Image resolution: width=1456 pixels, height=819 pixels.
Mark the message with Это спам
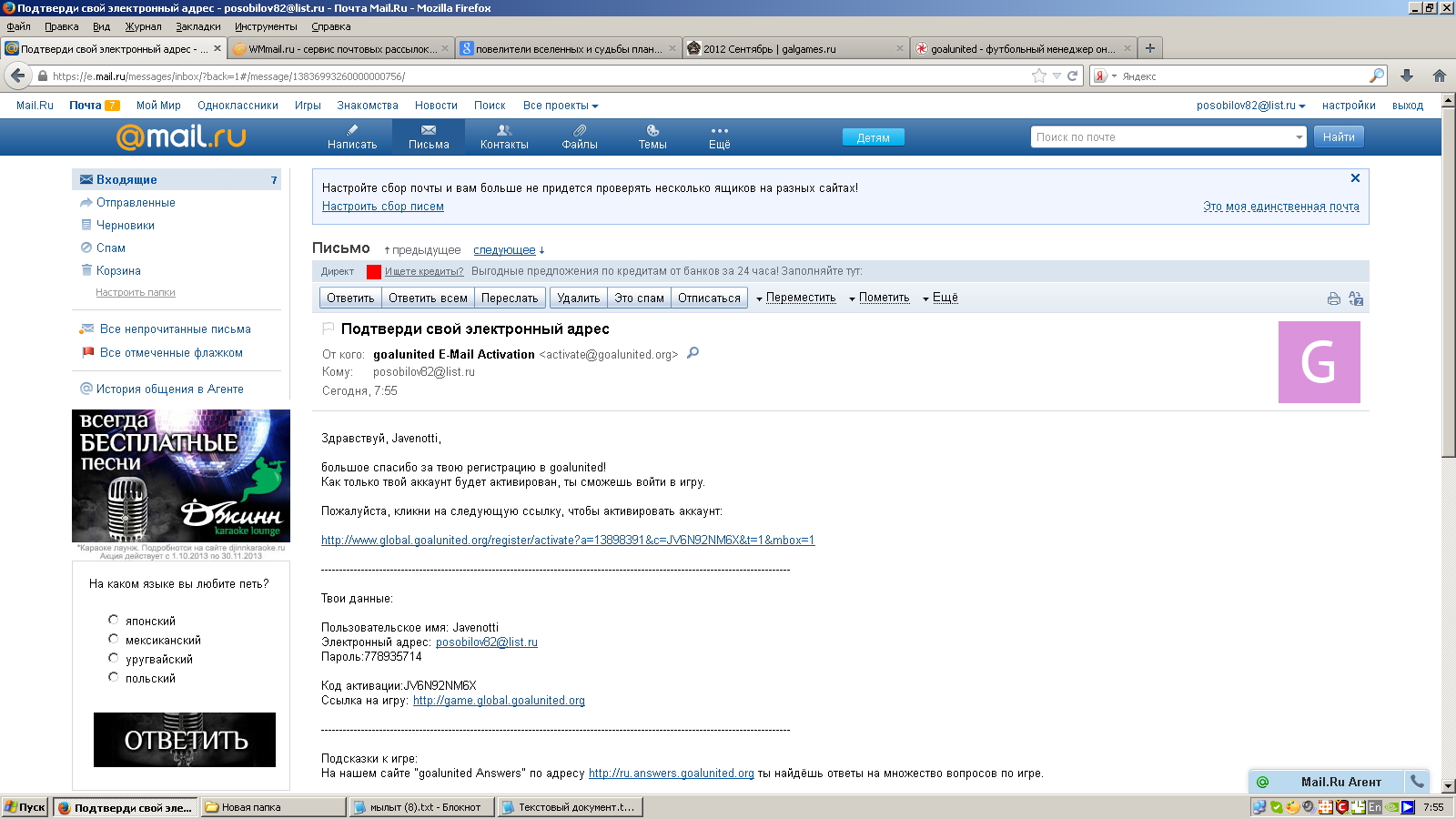(639, 298)
